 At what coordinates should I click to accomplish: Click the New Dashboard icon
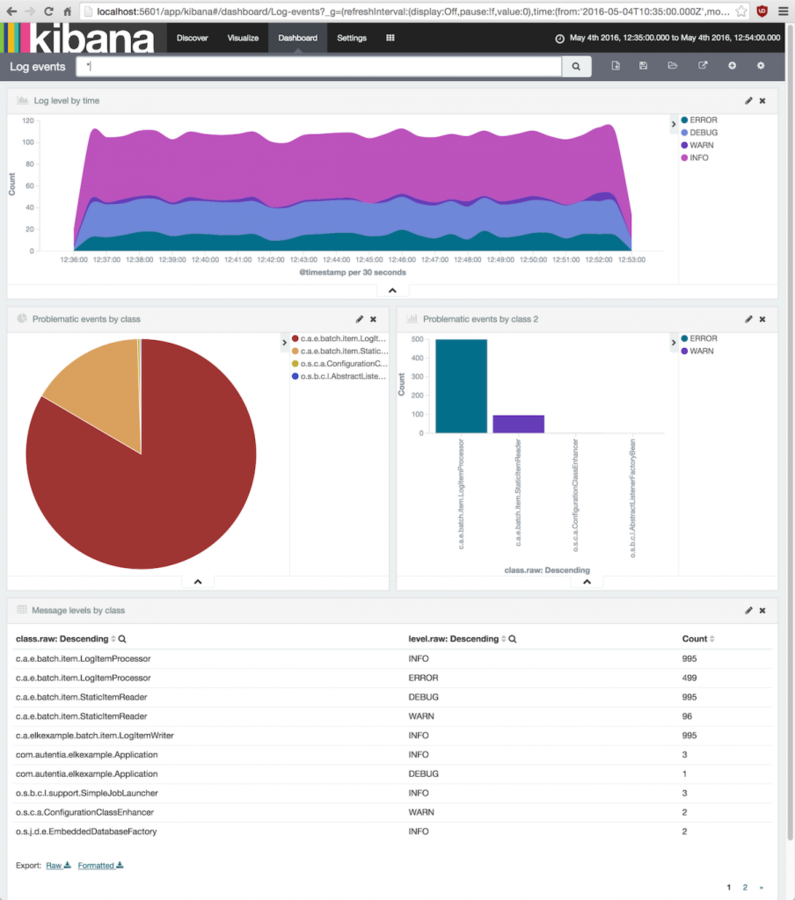[x=615, y=66]
